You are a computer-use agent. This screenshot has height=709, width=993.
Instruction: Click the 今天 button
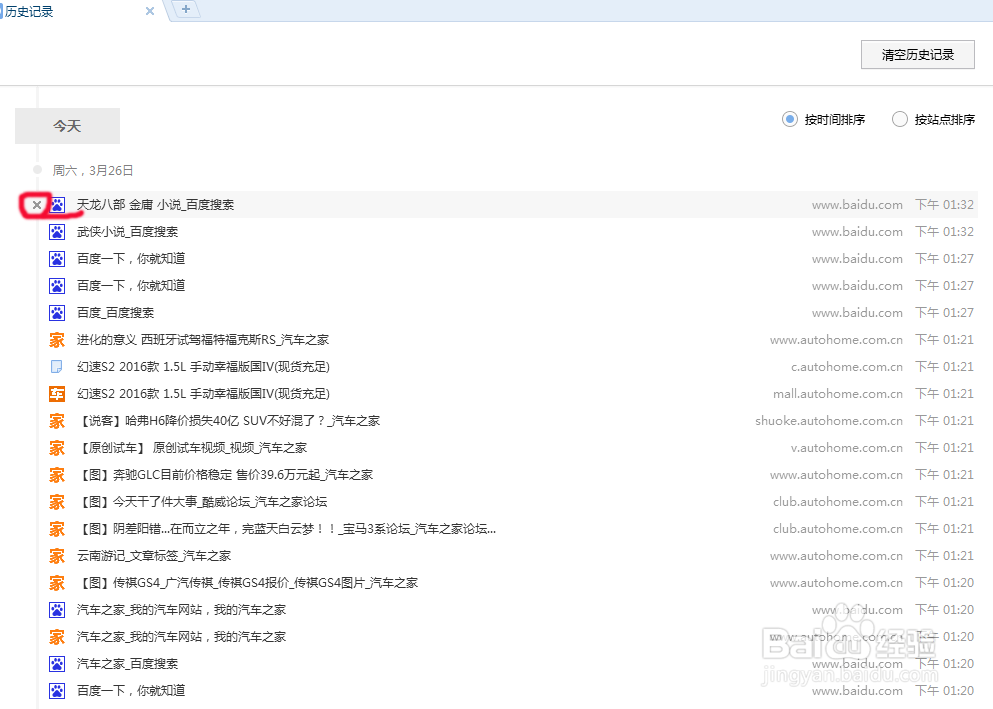67,126
